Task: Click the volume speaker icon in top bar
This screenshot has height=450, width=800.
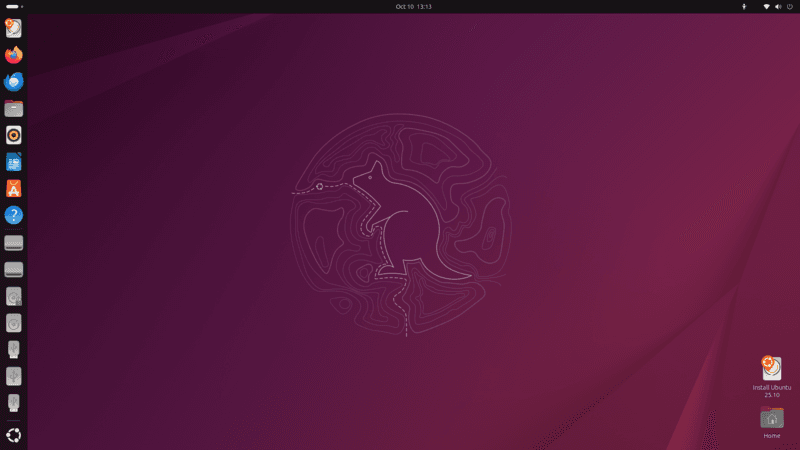Action: [778, 7]
